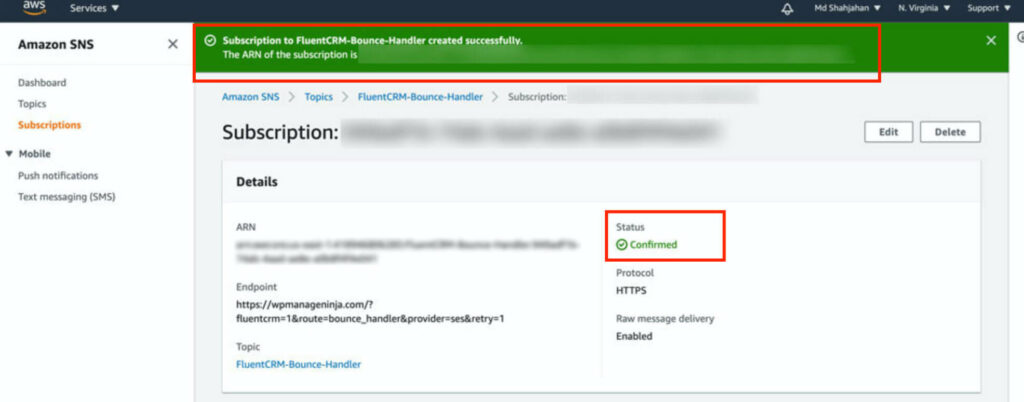Click the Delete button
The width and height of the screenshot is (1024, 402).
click(950, 132)
